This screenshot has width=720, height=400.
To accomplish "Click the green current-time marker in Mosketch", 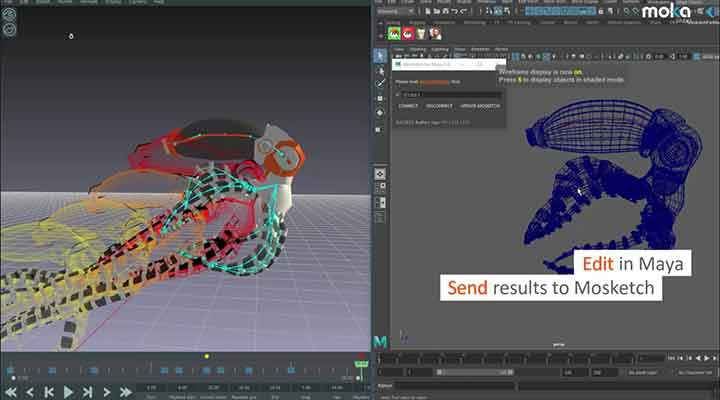I will (x=361, y=364).
